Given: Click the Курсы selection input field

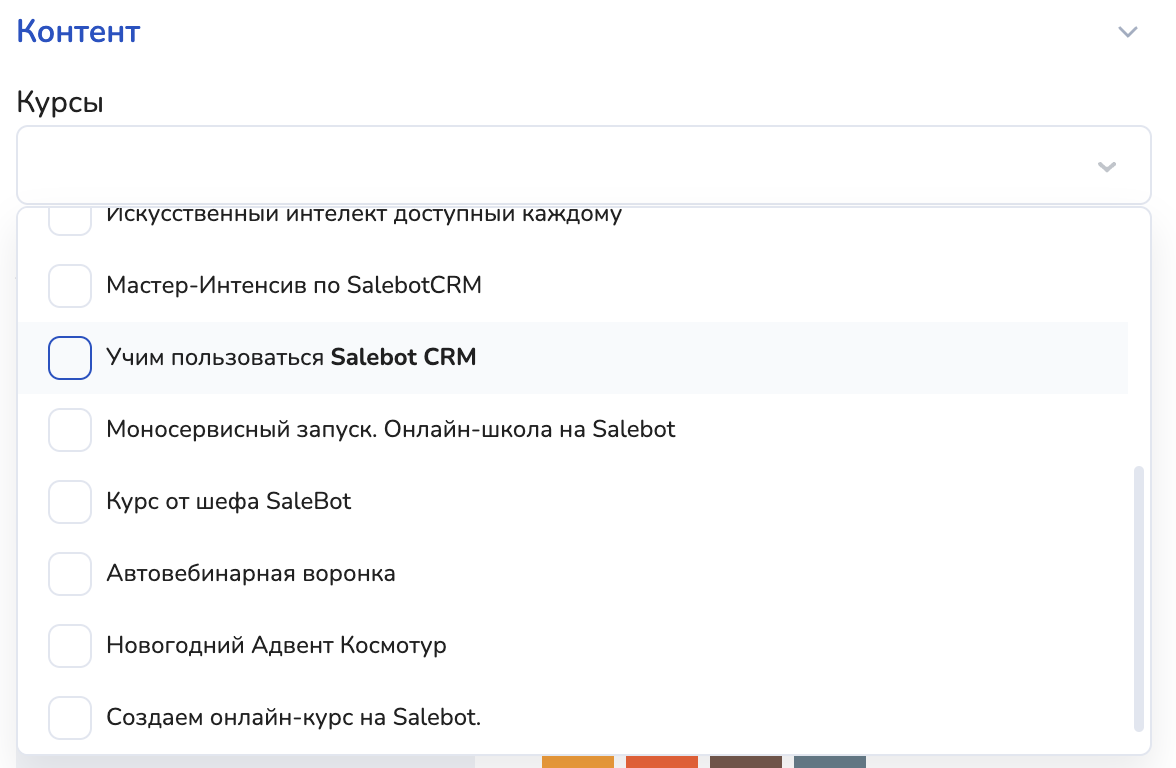Looking at the screenshot, I should 584,165.
